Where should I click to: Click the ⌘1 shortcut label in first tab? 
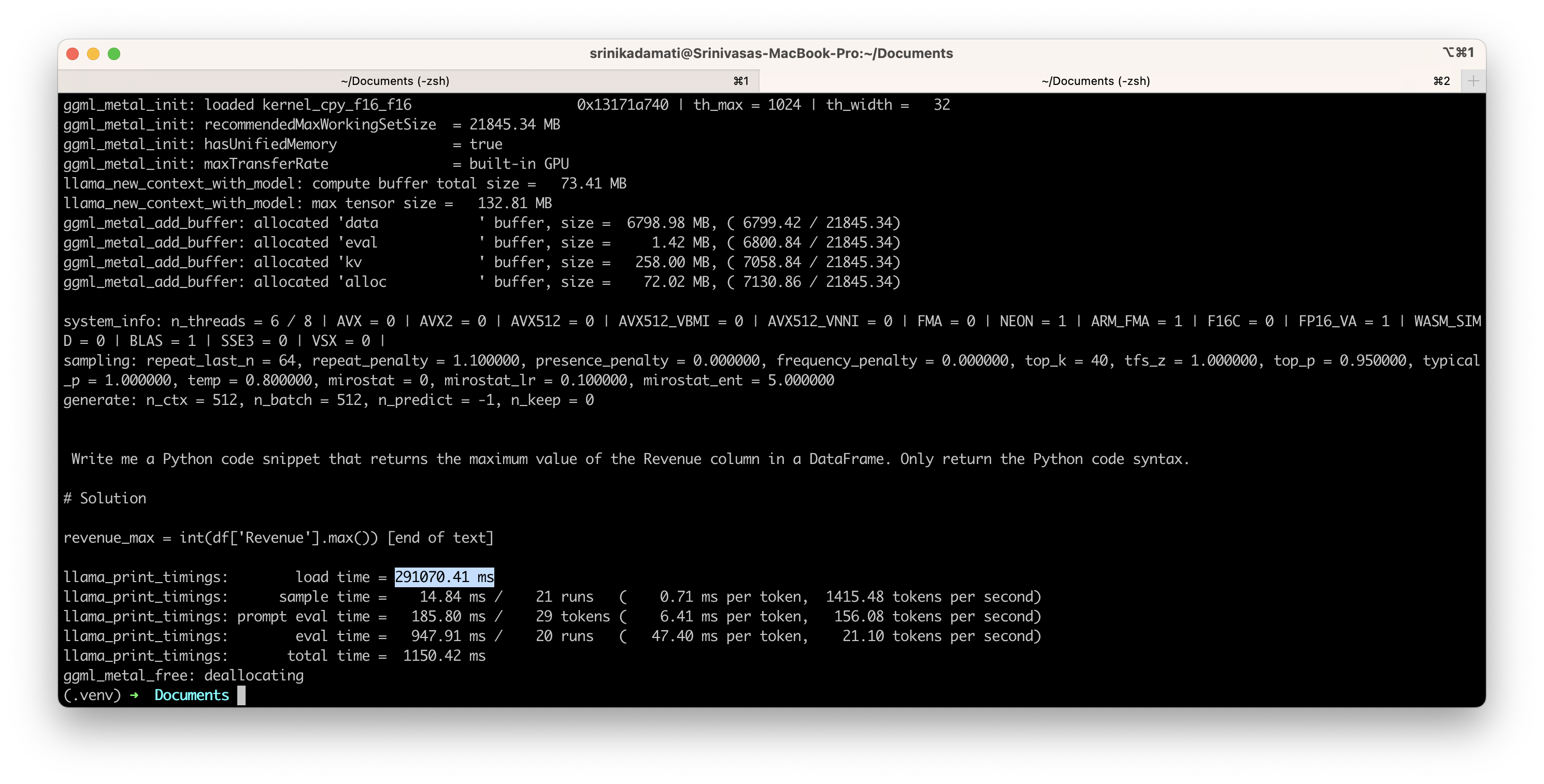coord(741,81)
